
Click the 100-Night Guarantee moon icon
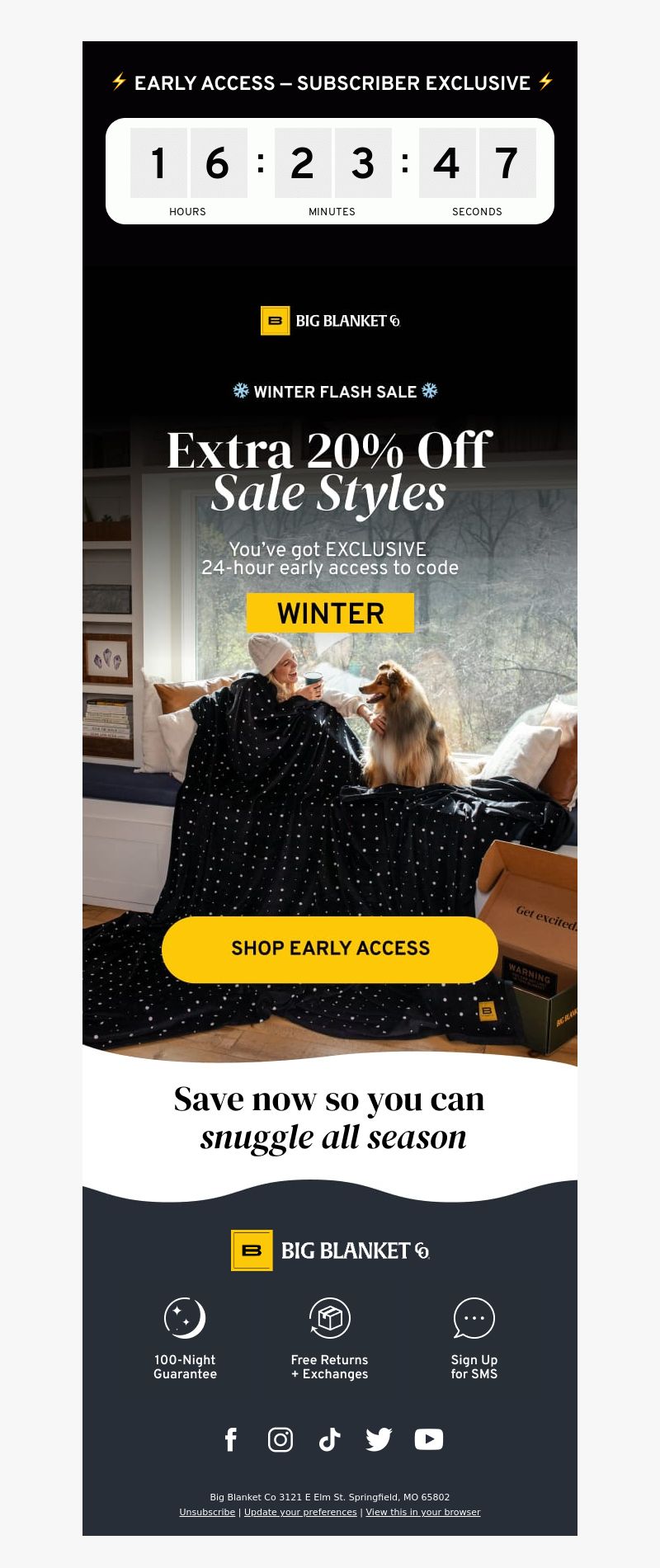(x=185, y=1318)
